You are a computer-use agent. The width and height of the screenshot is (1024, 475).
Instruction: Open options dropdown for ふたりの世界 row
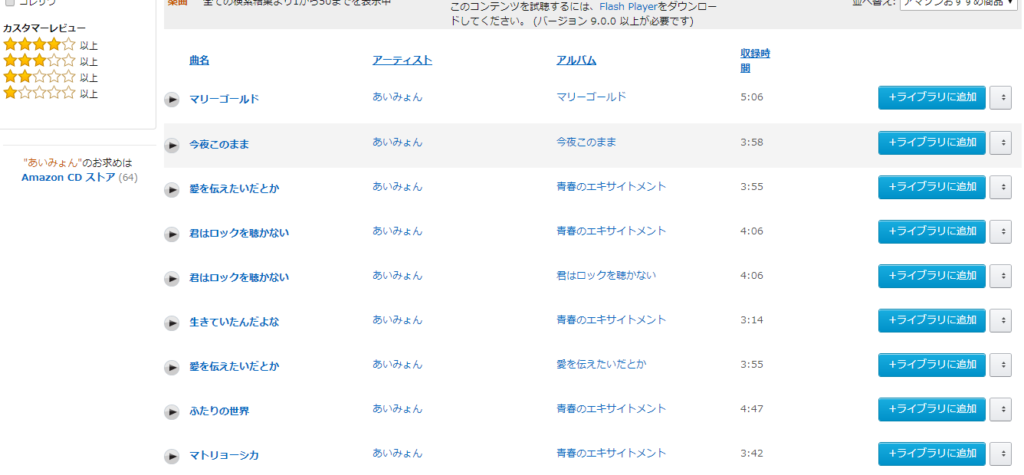(1000, 409)
